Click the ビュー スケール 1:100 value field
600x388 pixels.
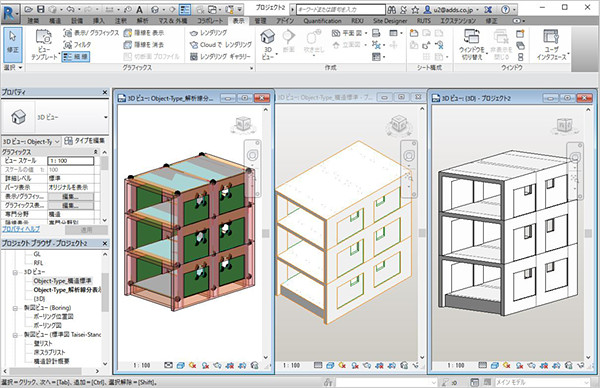point(71,161)
